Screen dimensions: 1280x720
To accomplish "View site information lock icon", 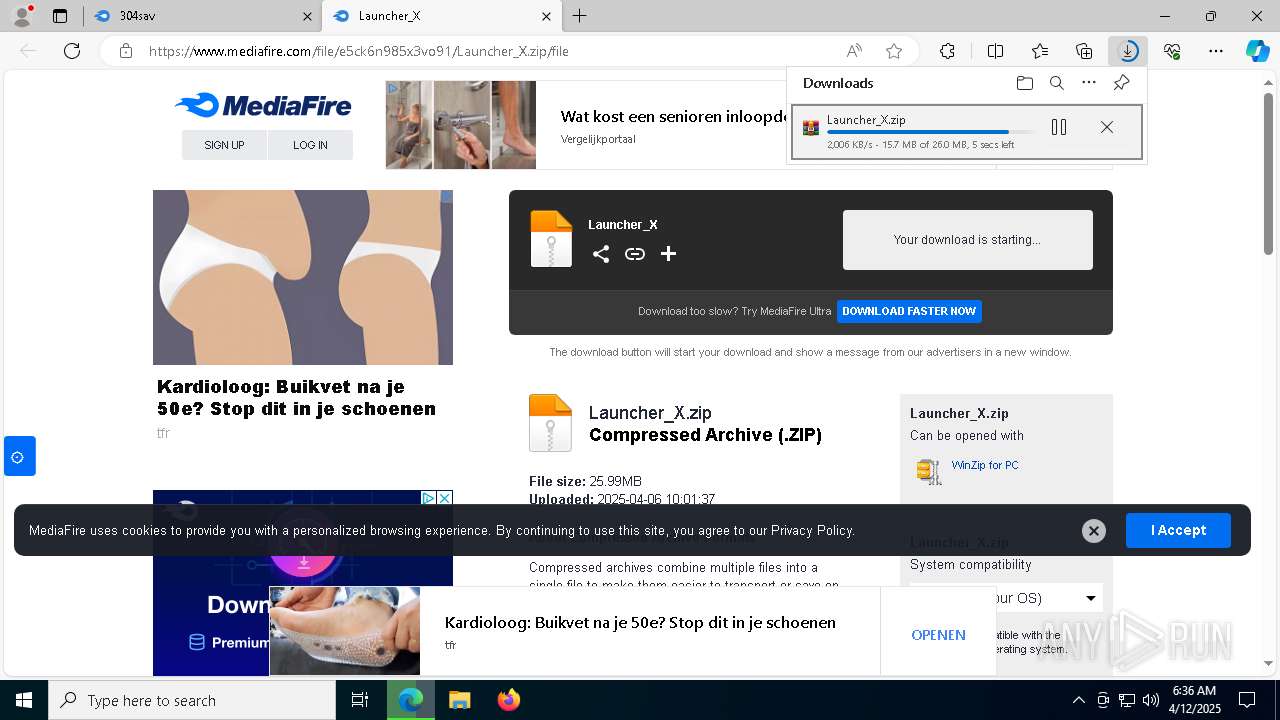I will pos(125,51).
